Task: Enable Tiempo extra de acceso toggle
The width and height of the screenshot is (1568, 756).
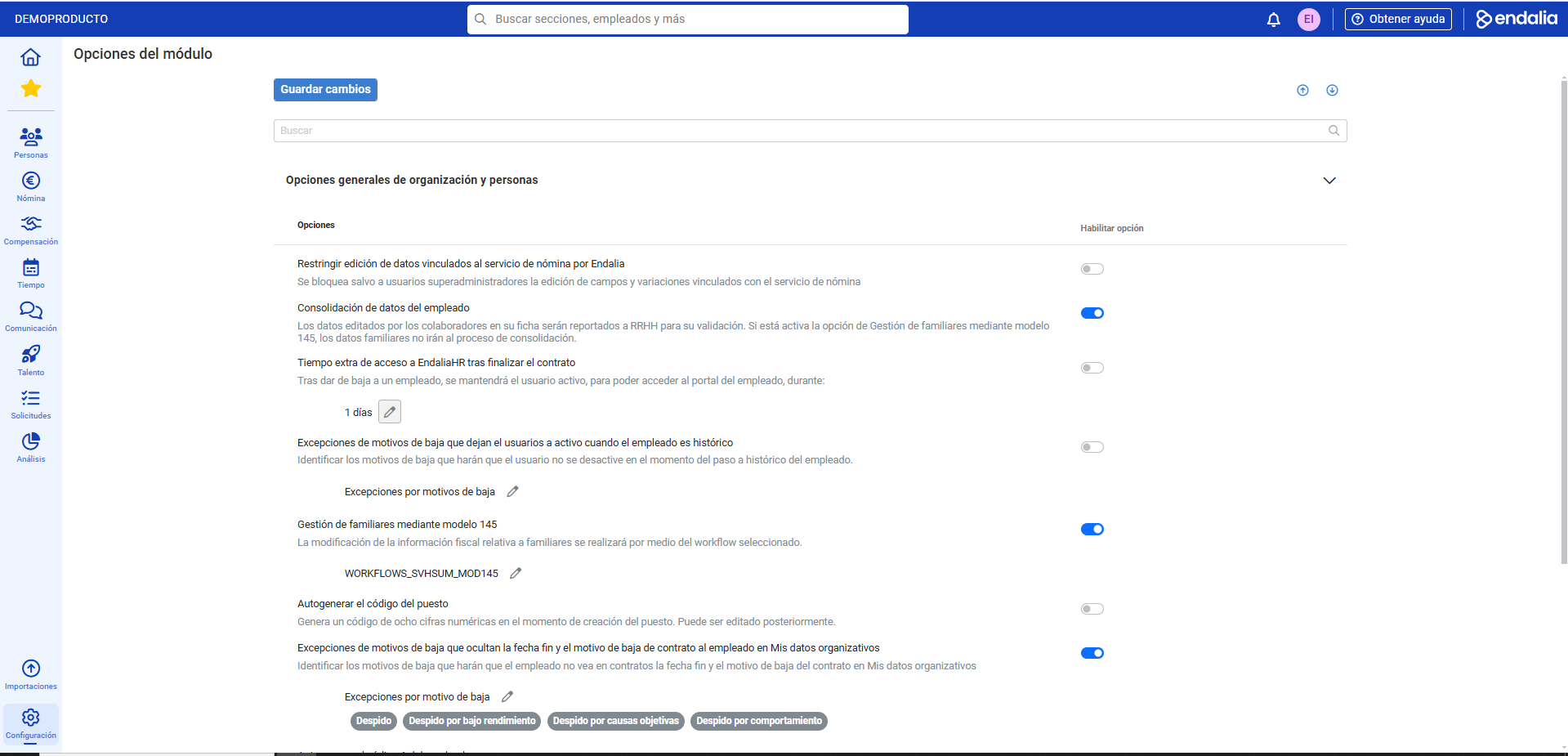Action: point(1092,368)
